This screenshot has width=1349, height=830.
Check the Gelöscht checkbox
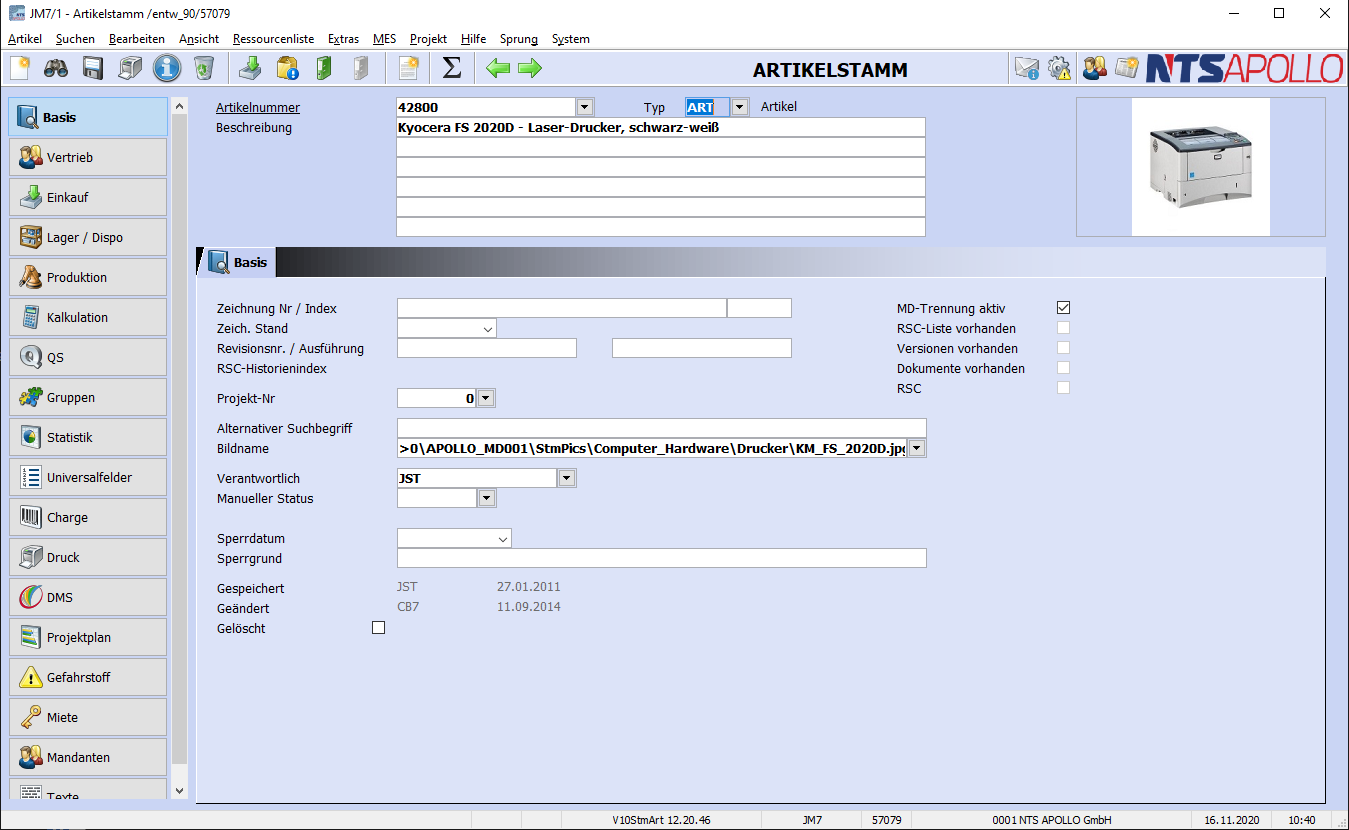click(x=378, y=628)
